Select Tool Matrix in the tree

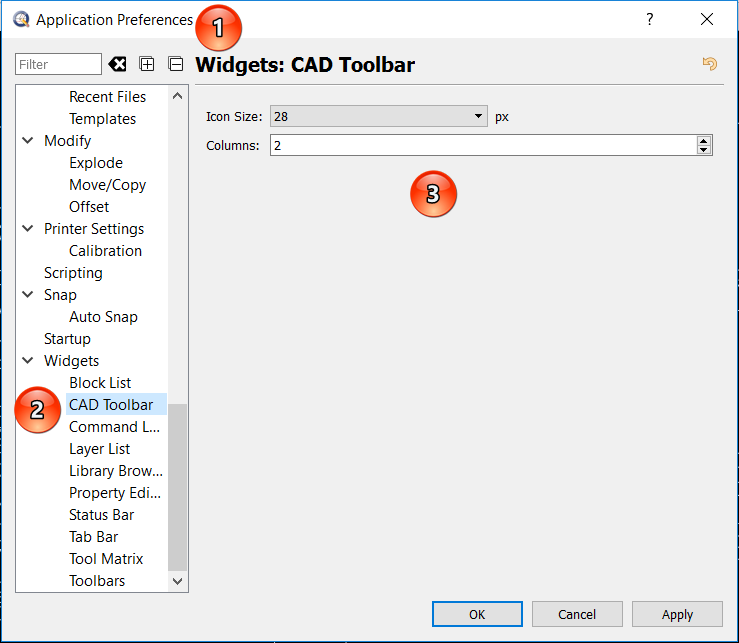[106, 559]
